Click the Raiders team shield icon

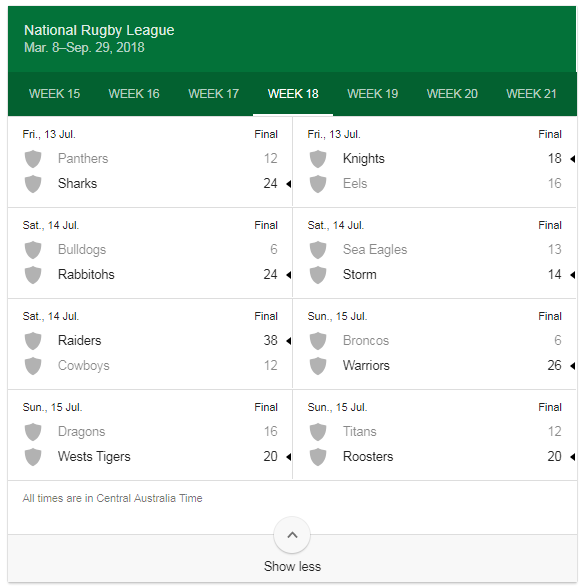pyautogui.click(x=33, y=341)
